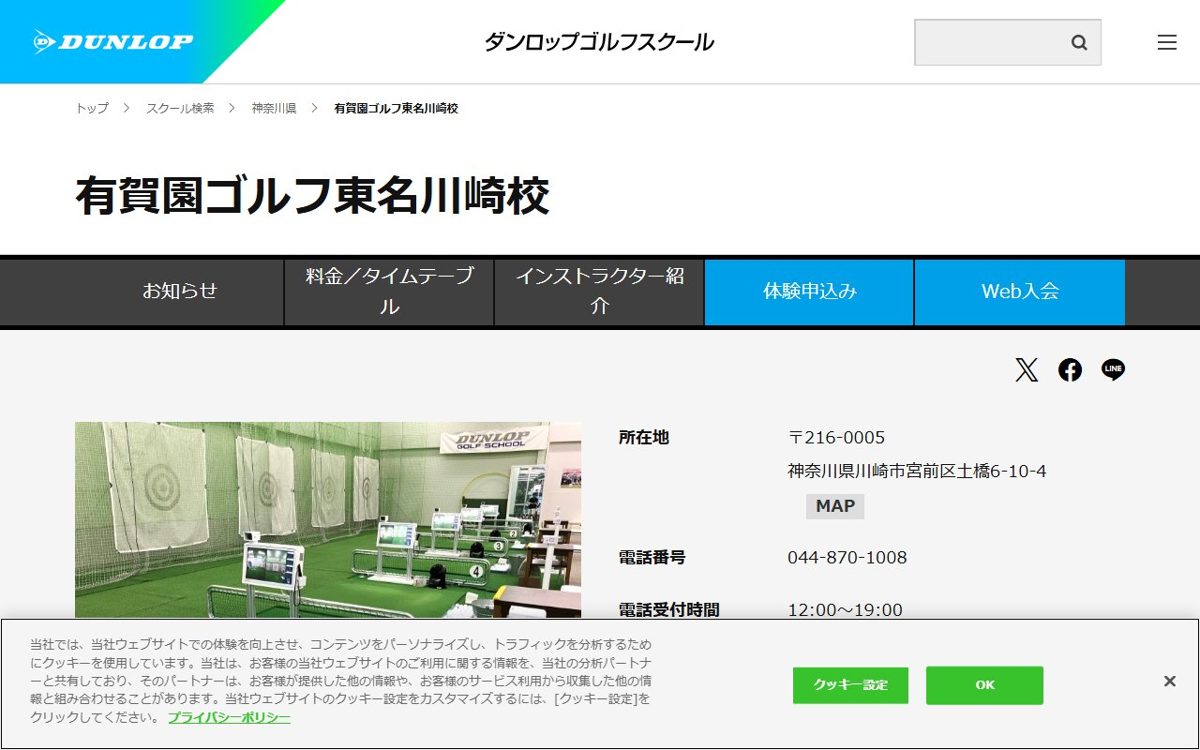Open the インストラクター紹介 tab
Viewport: 1200px width, 750px height.
click(599, 292)
